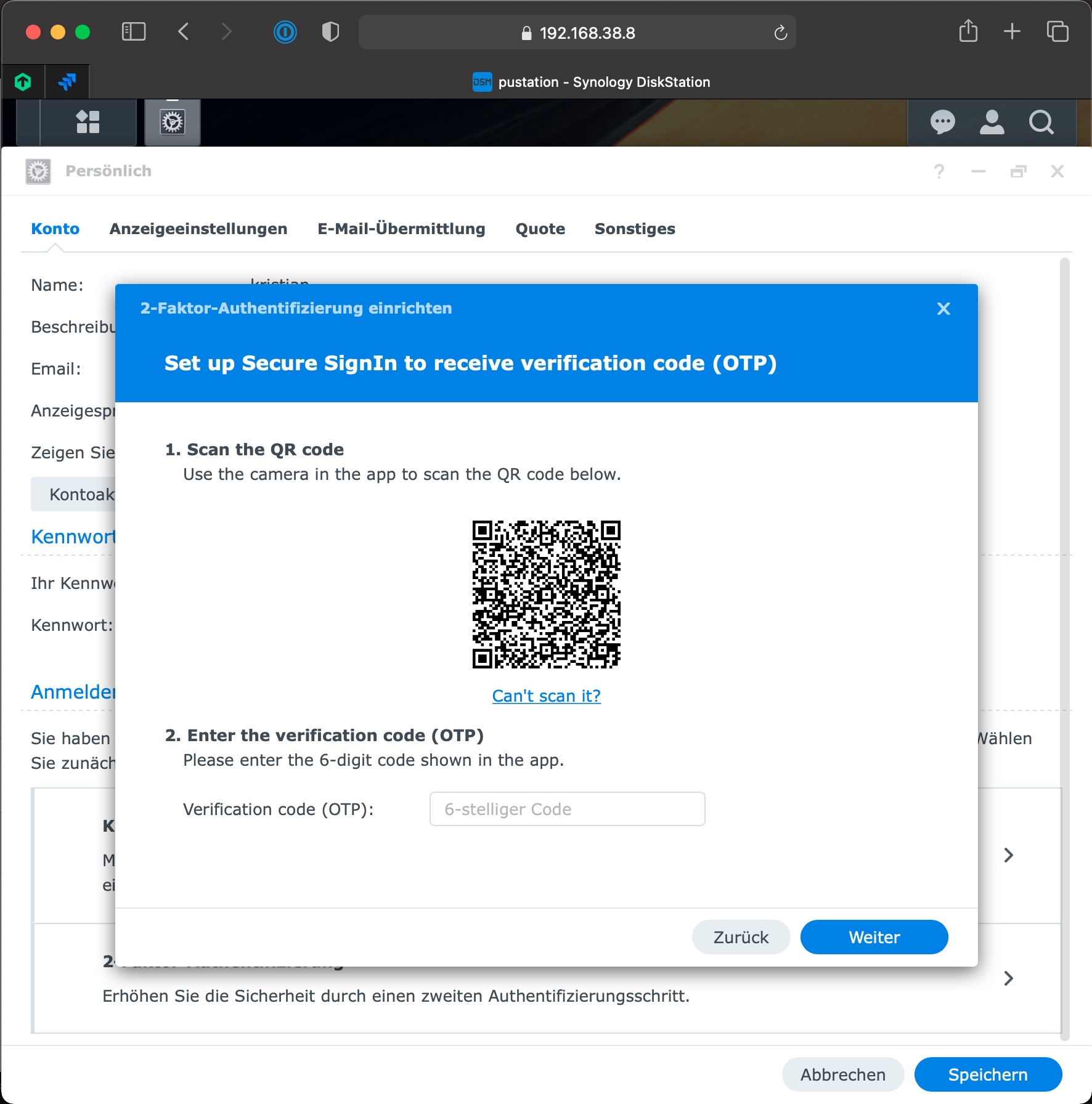The image size is (1092, 1104).
Task: Click the 1Password extension icon
Action: click(285, 32)
